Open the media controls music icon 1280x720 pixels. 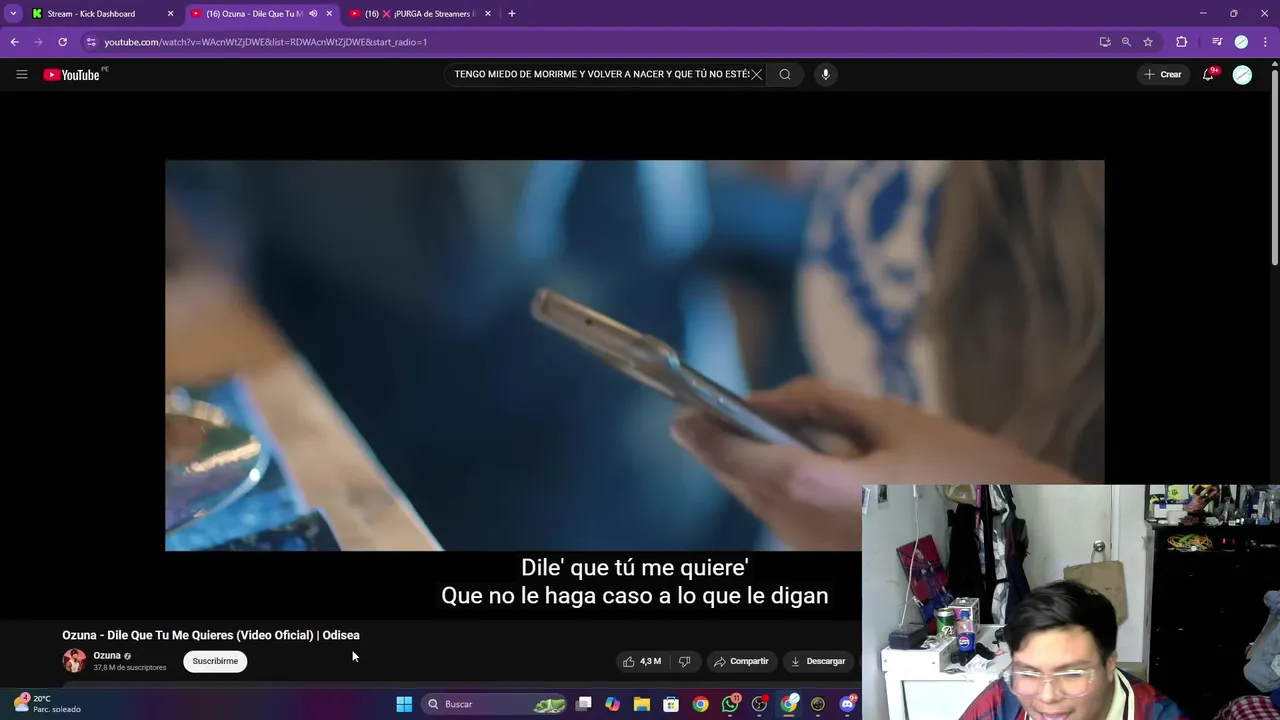coord(1217,42)
